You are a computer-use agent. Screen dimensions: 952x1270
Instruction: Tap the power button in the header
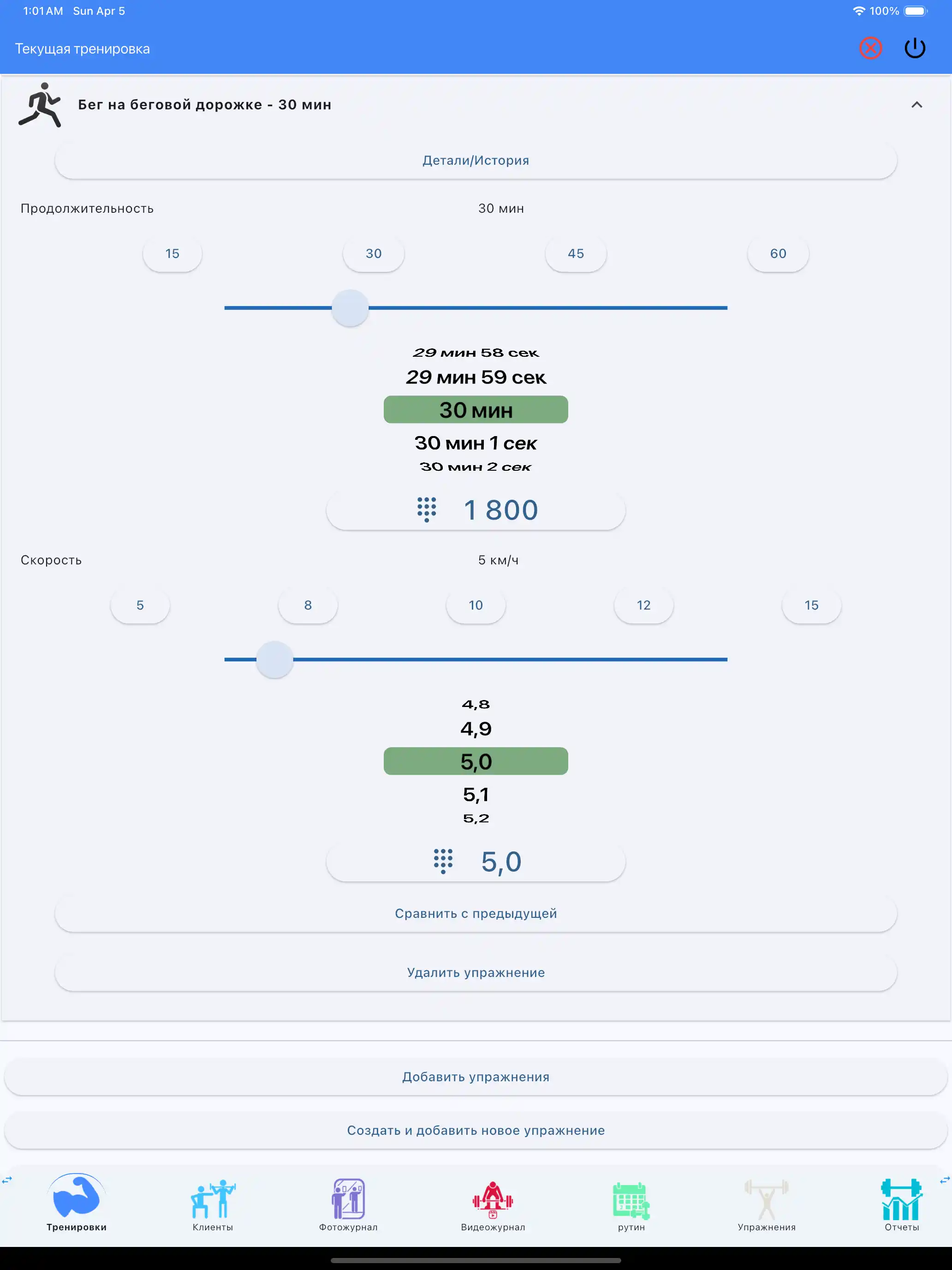[915, 48]
